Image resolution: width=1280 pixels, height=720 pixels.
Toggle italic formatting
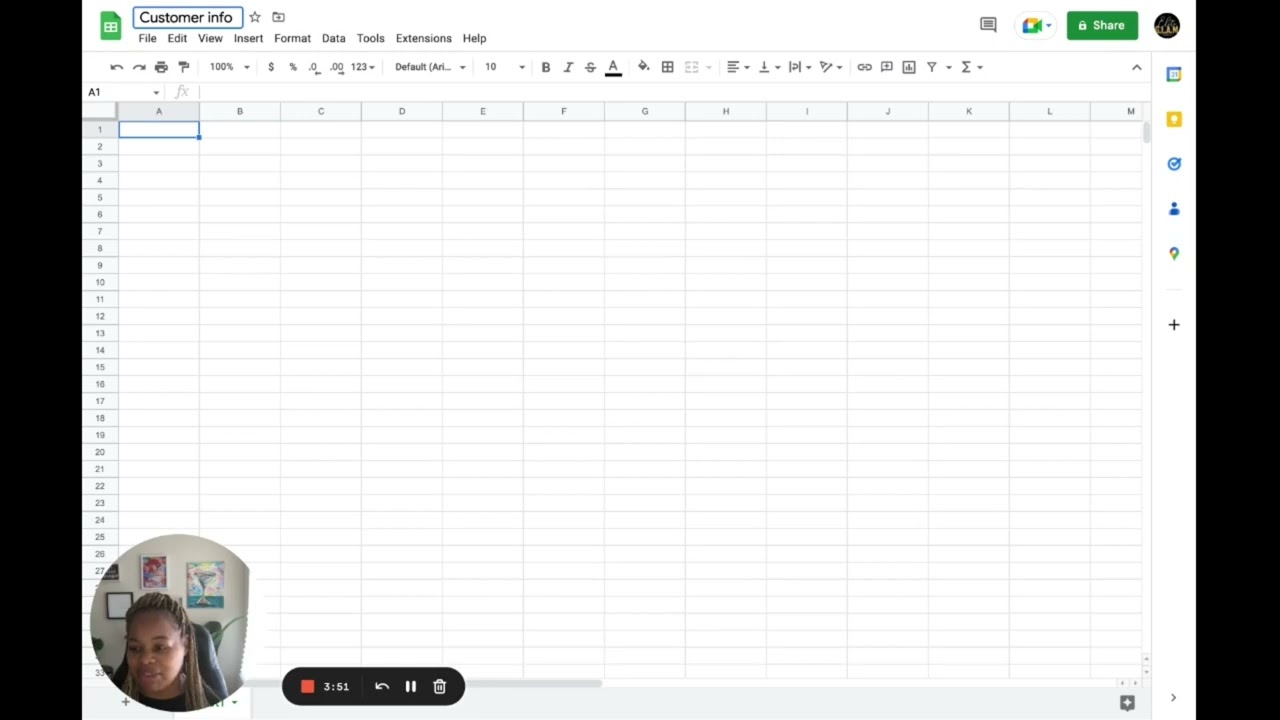click(568, 67)
